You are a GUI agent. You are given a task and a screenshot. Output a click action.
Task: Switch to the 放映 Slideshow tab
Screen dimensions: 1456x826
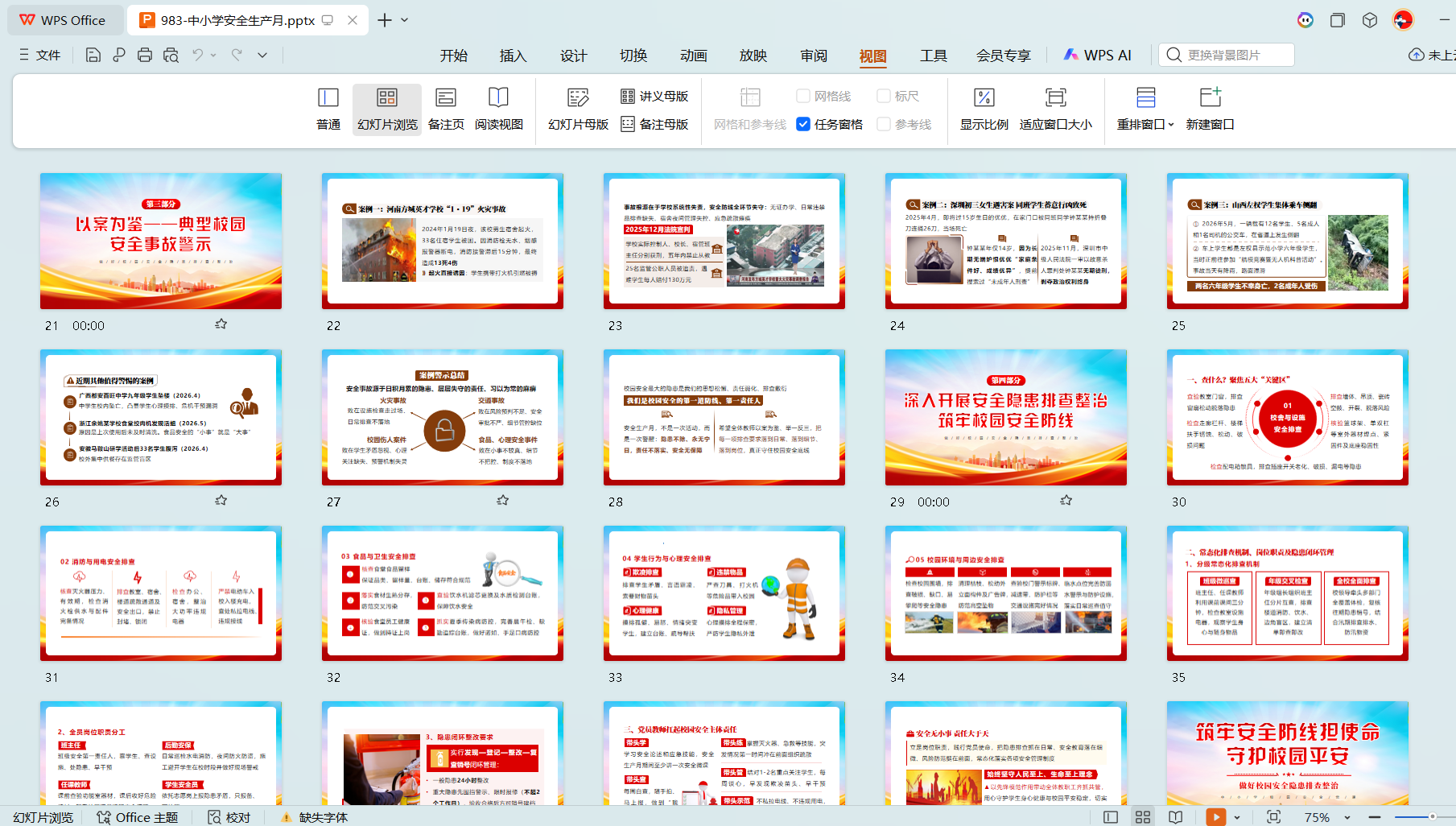[753, 55]
